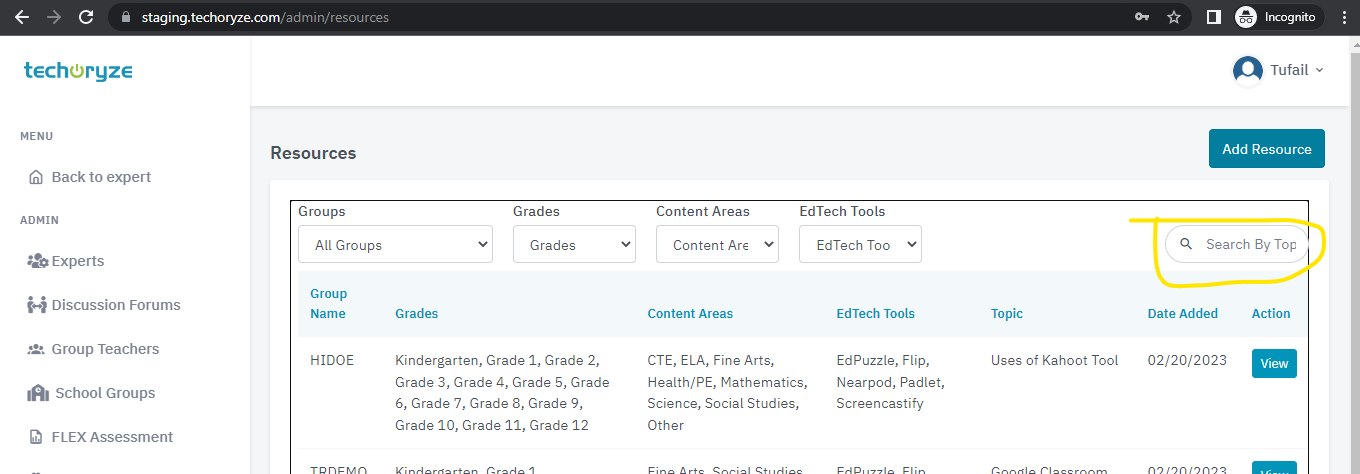
Task: Click Back to expert link
Action: 100,177
